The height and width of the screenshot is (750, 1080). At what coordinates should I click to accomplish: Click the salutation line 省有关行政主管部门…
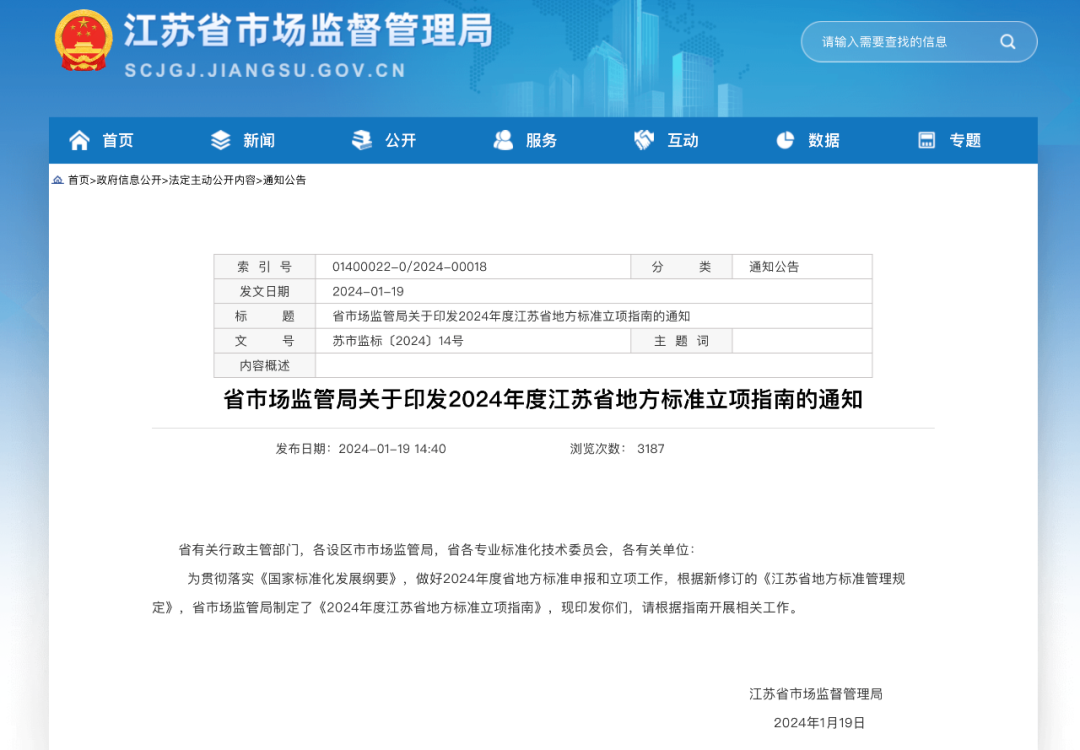click(437, 550)
